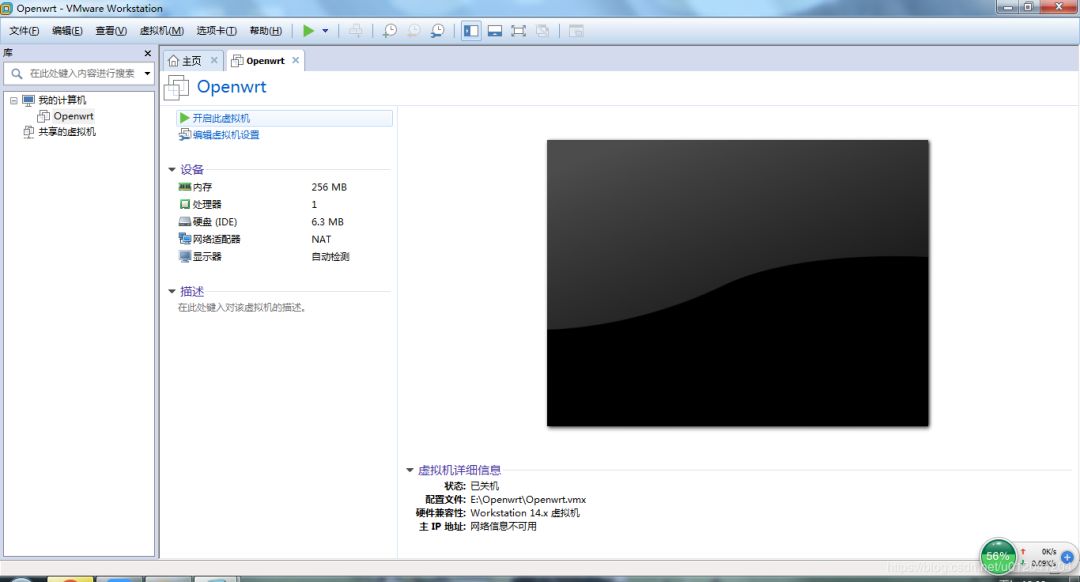Viewport: 1080px width, 582px height.
Task: Click the config file path E:\Openwrt\Openwrt.vmx
Action: click(528, 499)
